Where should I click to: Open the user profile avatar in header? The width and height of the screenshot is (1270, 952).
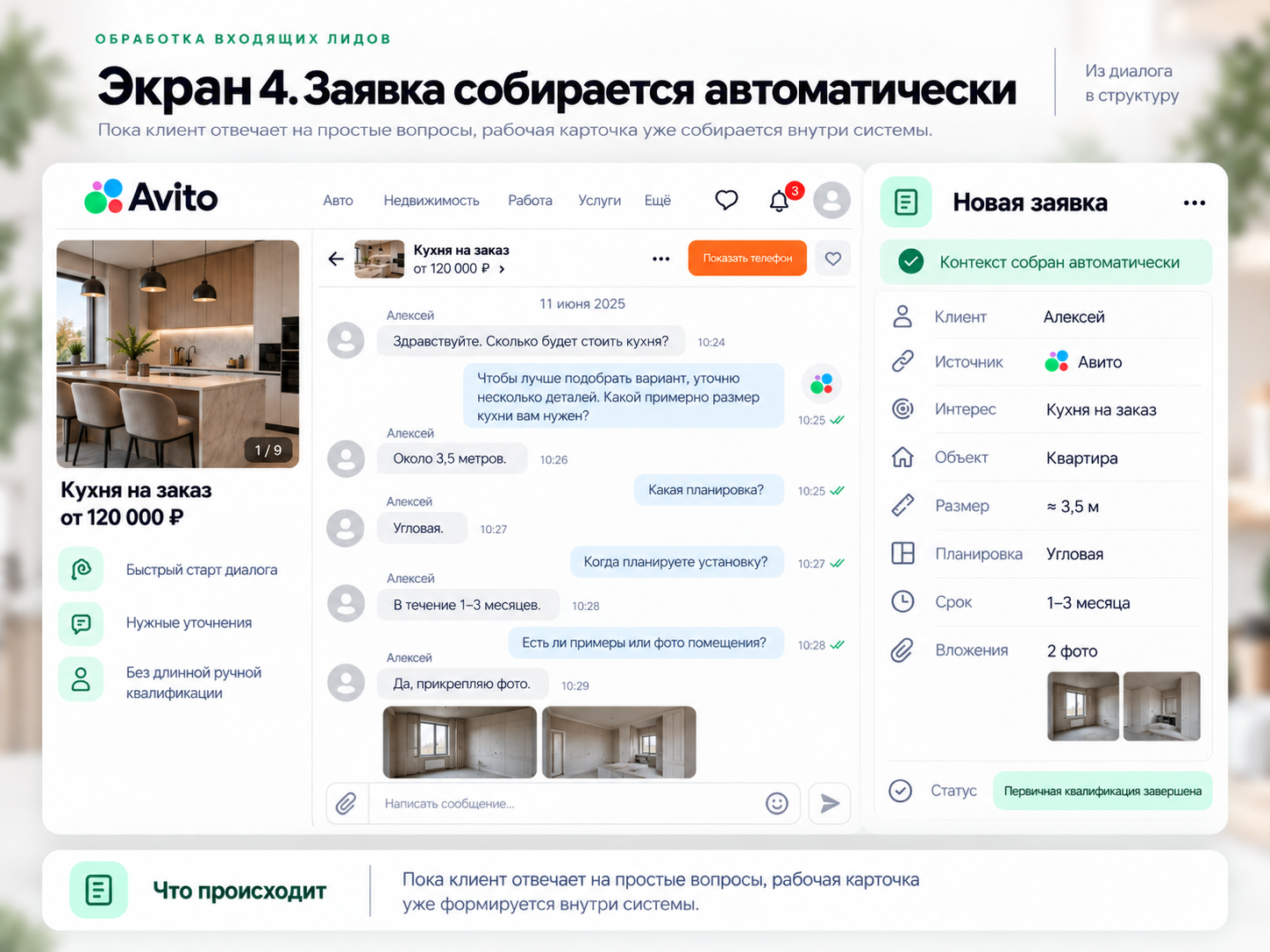831,200
